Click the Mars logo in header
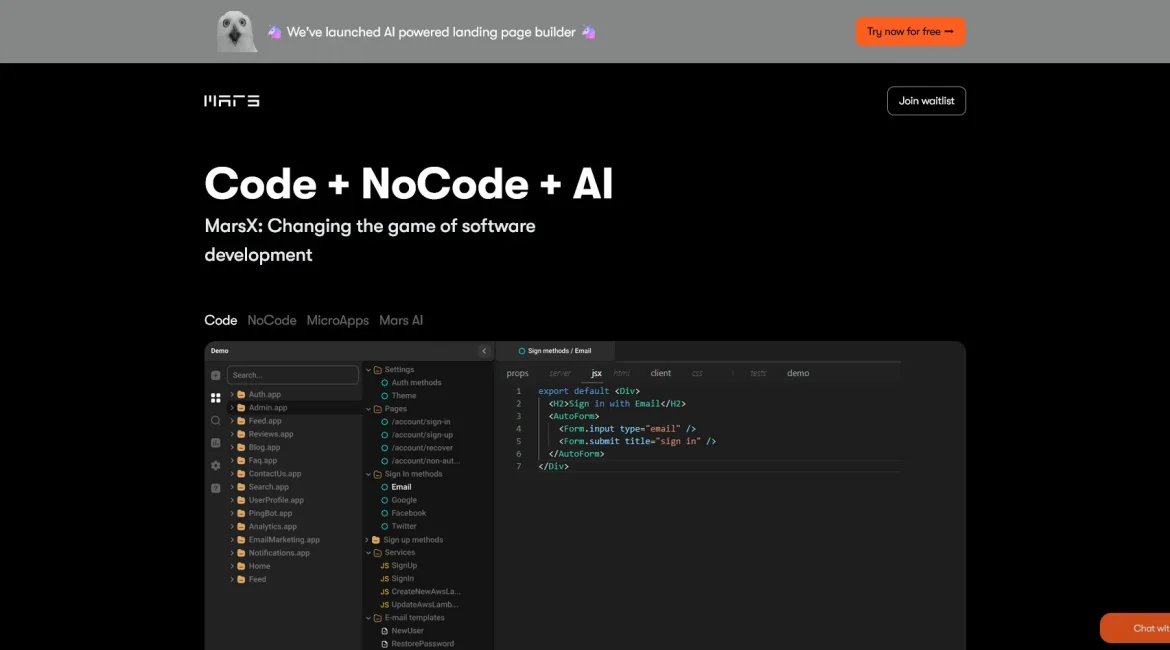This screenshot has width=1170, height=650. pyautogui.click(x=232, y=101)
